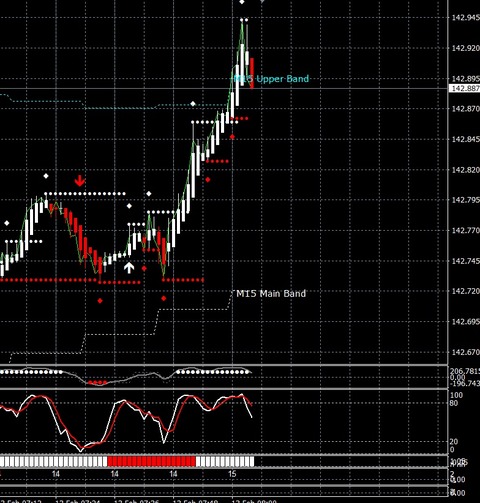The image size is (480, 503).
Task: Click the 142.745 price axis label
Action: pyautogui.click(x=465, y=261)
